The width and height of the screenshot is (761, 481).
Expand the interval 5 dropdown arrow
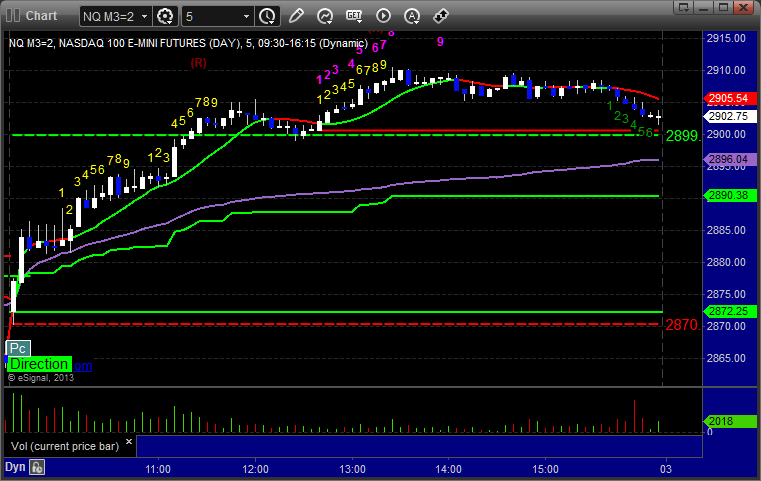coord(246,17)
